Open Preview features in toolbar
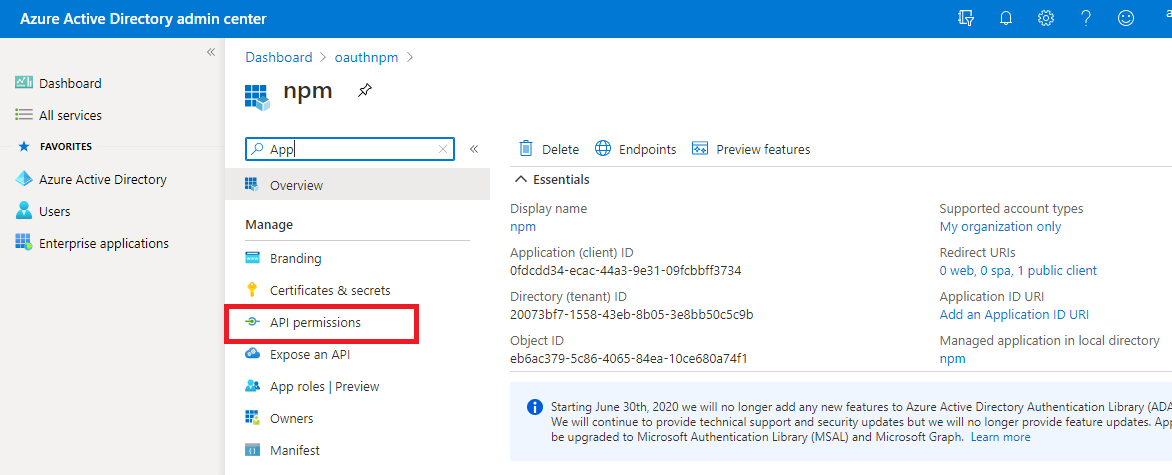Image resolution: width=1172 pixels, height=475 pixels. (751, 149)
